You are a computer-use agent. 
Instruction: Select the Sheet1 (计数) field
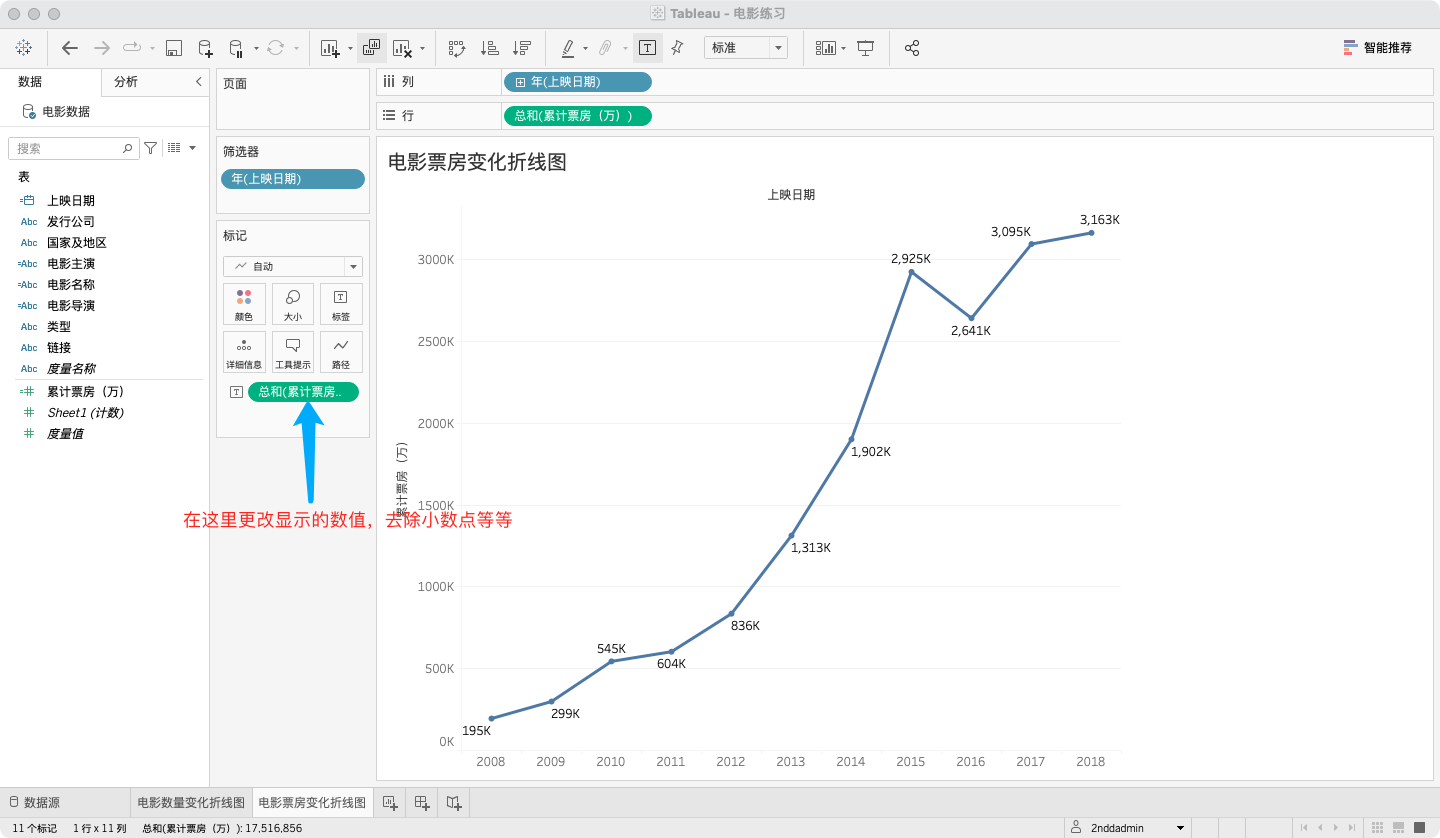[x=85, y=413]
